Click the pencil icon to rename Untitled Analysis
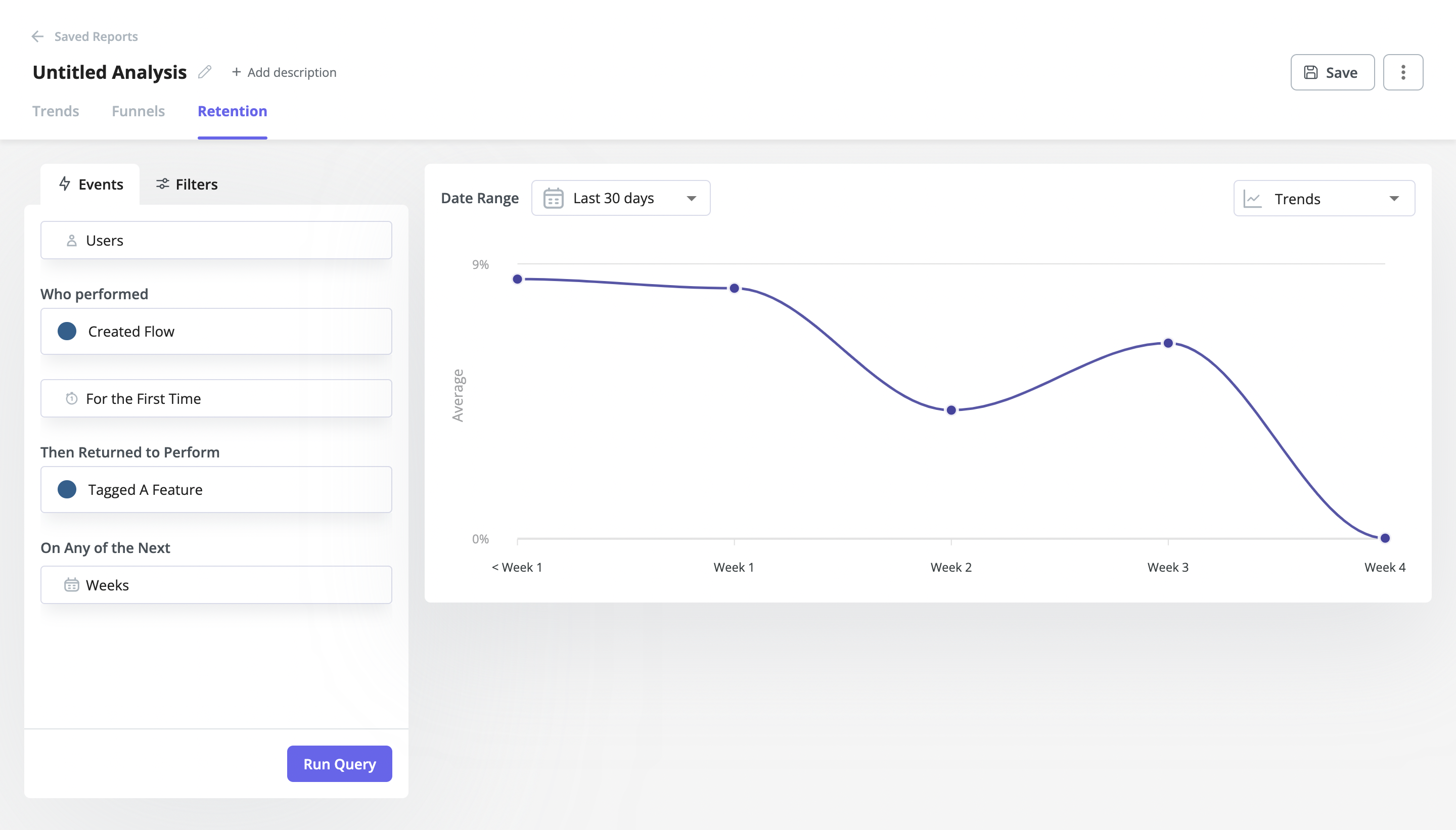1456x830 pixels. coord(205,72)
